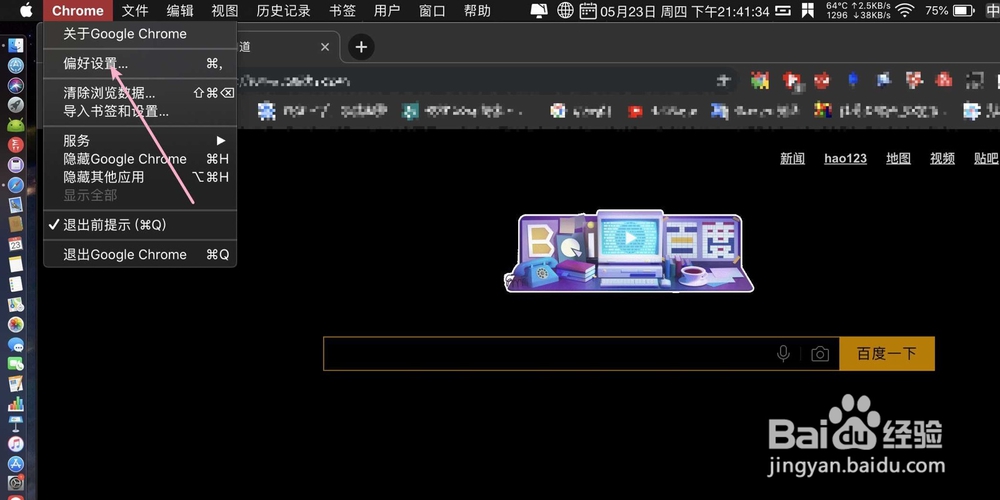The image size is (1000, 500).
Task: Switch the 中 input method indicator
Action: [992, 10]
